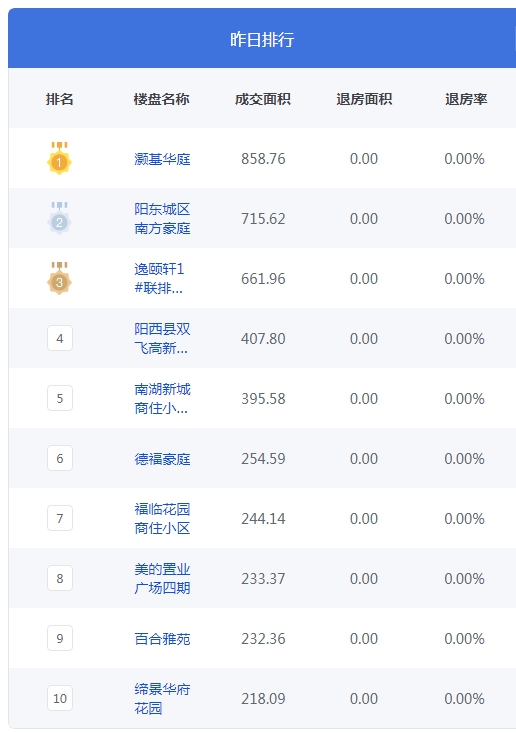Screen dimensions: 516x733
Task: Select the rank 7 badge
Action: click(60, 518)
